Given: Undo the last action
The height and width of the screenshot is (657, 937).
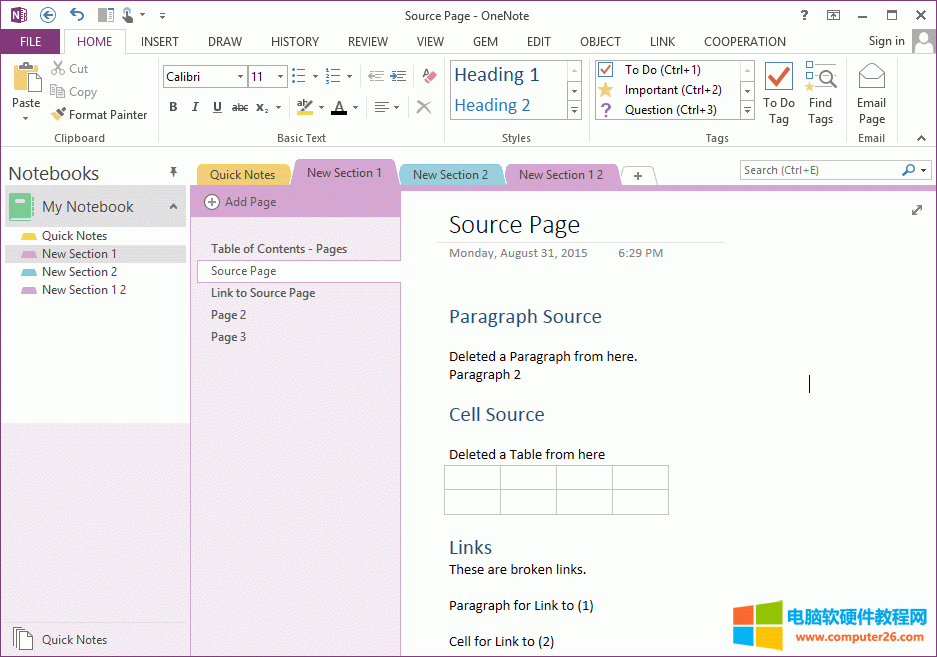Looking at the screenshot, I should 77,15.
